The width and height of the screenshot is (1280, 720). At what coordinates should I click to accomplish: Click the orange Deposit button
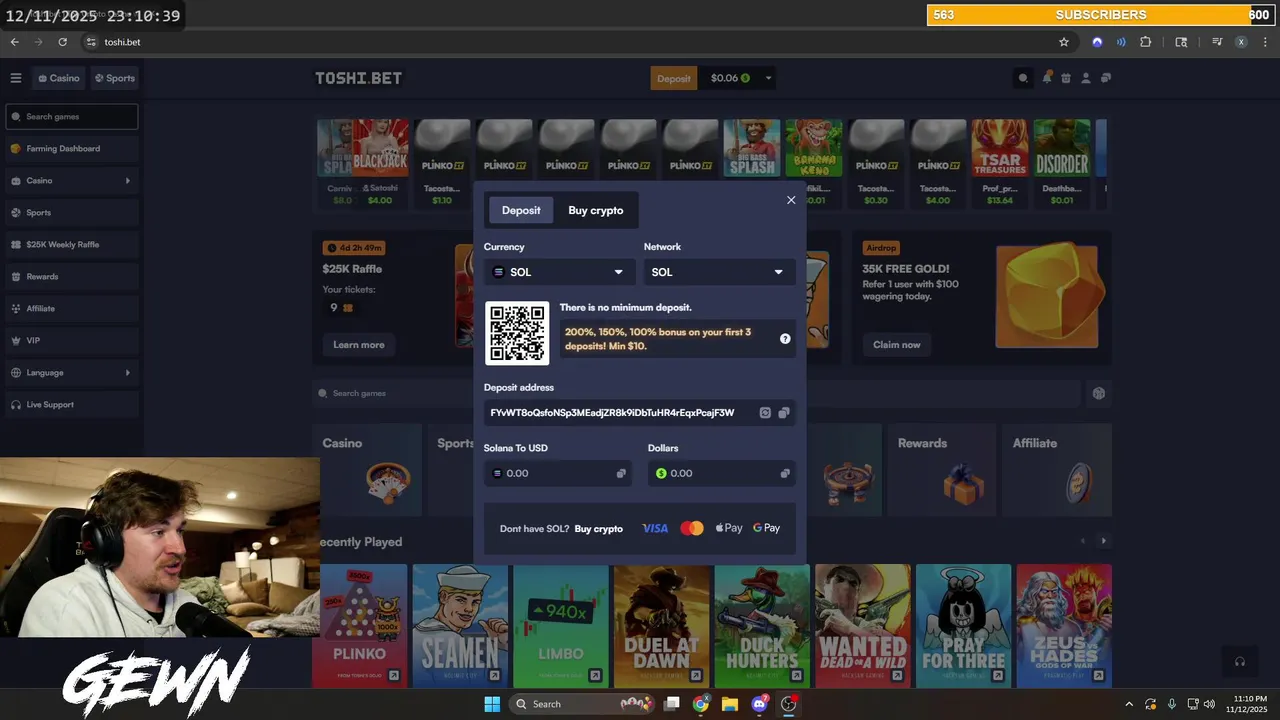click(674, 78)
